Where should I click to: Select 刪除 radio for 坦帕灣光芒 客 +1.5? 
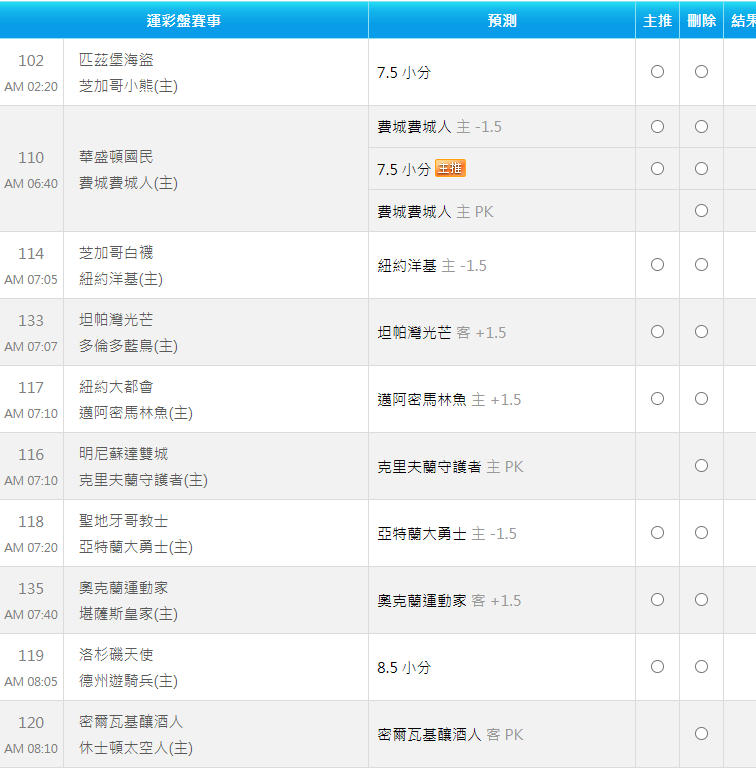[701, 332]
